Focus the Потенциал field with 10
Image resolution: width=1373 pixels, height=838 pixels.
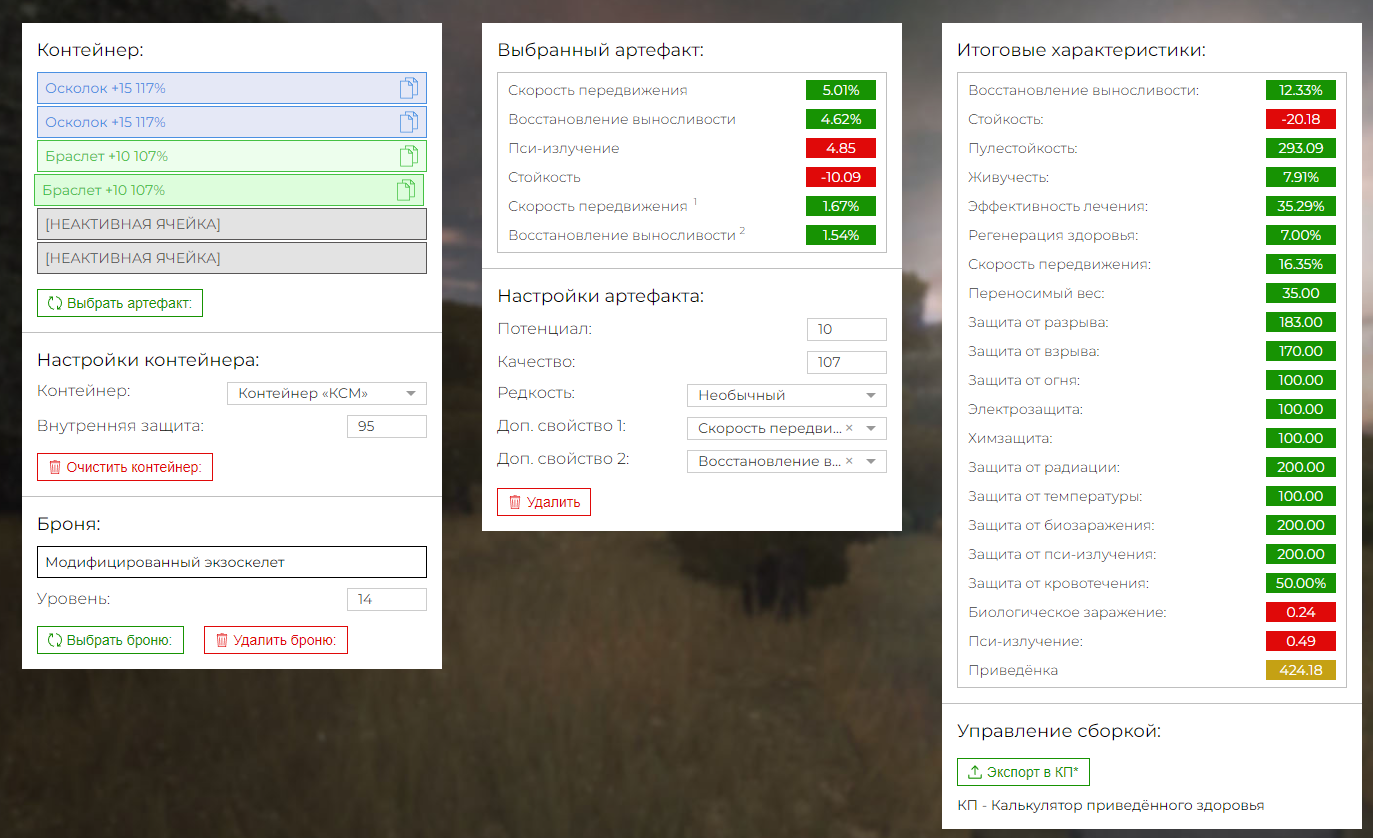[x=847, y=329]
